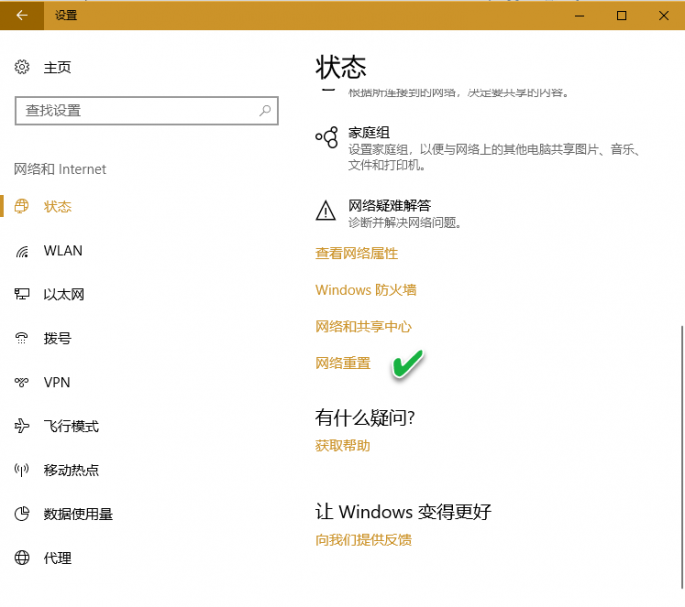
Task: Open the 数据使用量 settings page
Action: (78, 514)
